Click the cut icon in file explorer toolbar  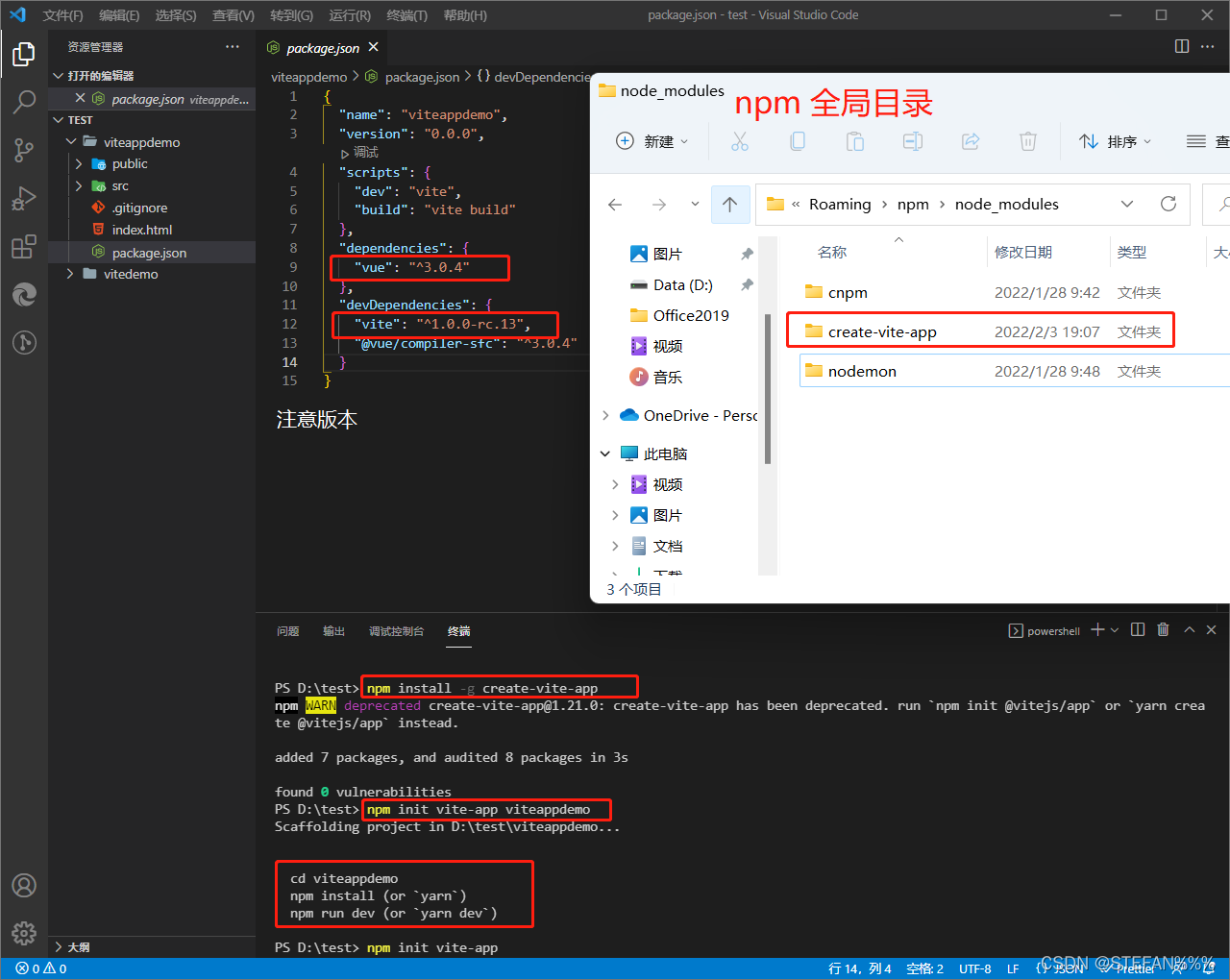coord(739,141)
